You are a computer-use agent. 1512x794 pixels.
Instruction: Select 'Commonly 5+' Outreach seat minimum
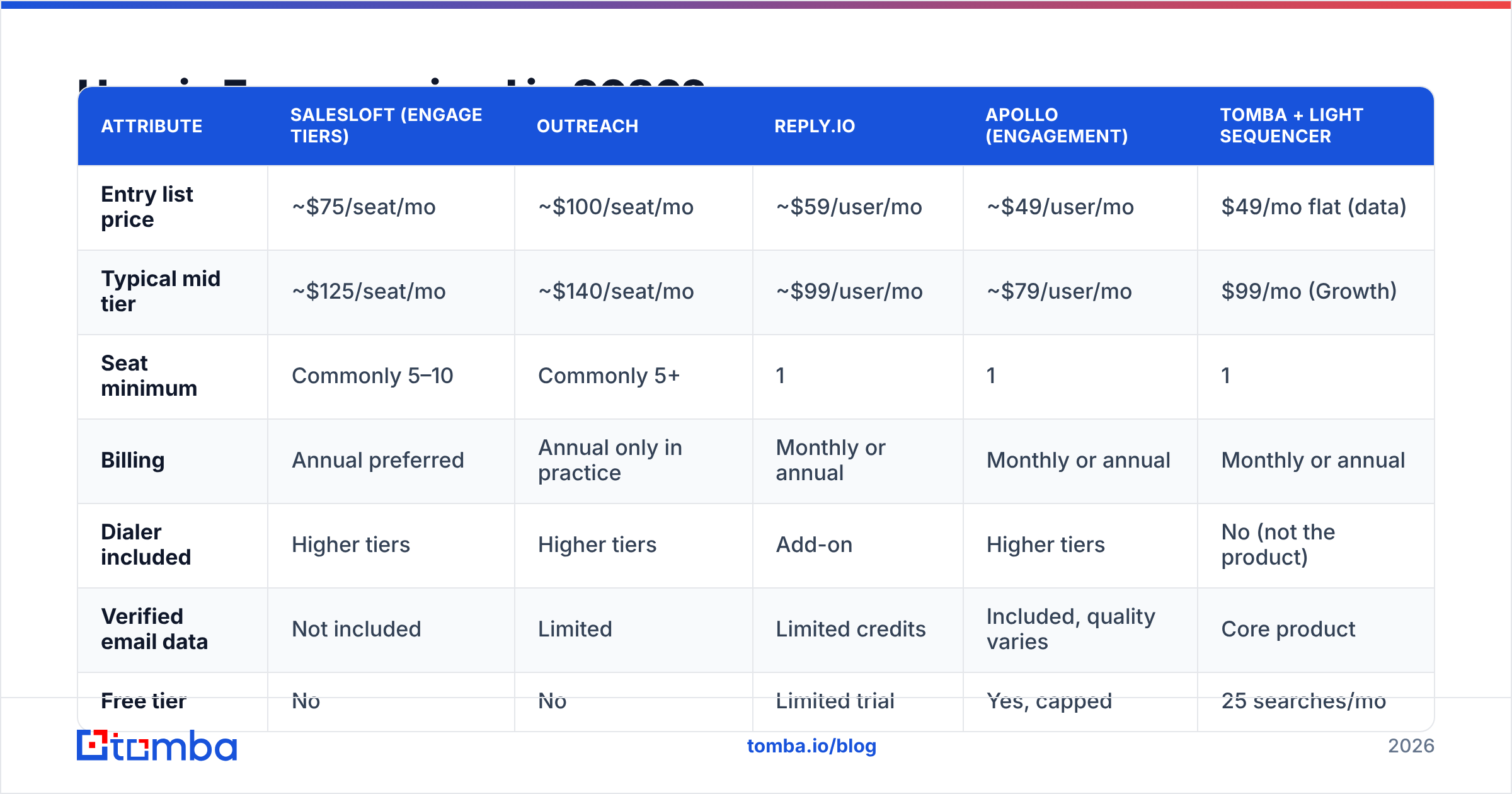(x=609, y=376)
